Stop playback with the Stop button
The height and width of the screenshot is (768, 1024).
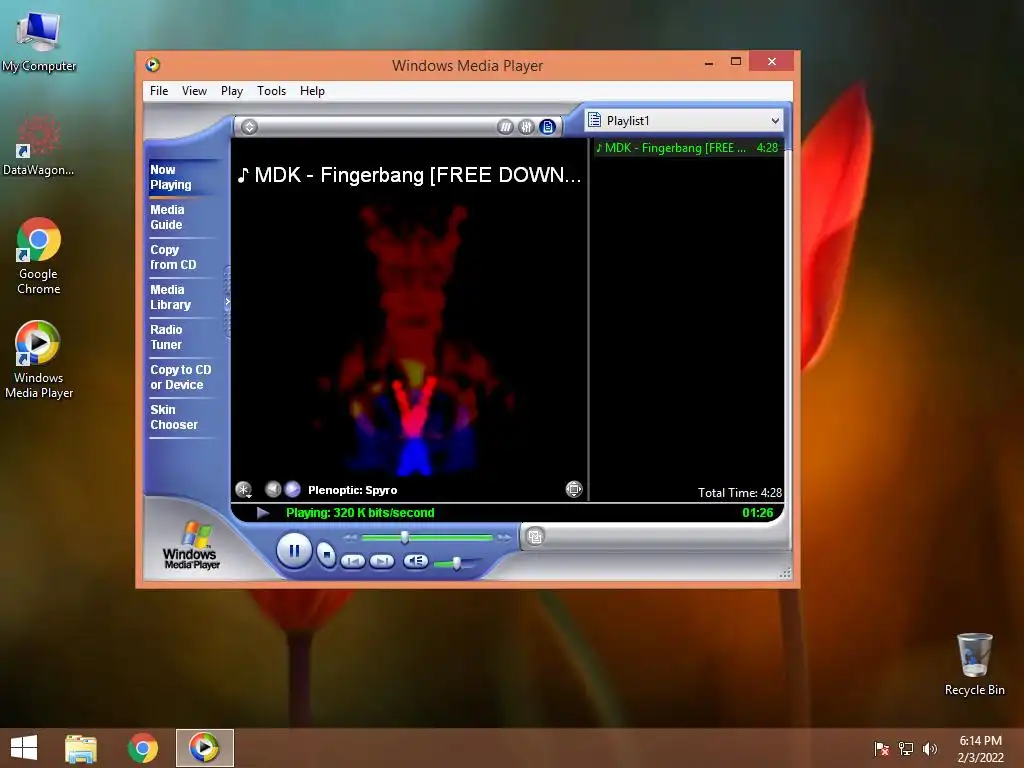(326, 554)
